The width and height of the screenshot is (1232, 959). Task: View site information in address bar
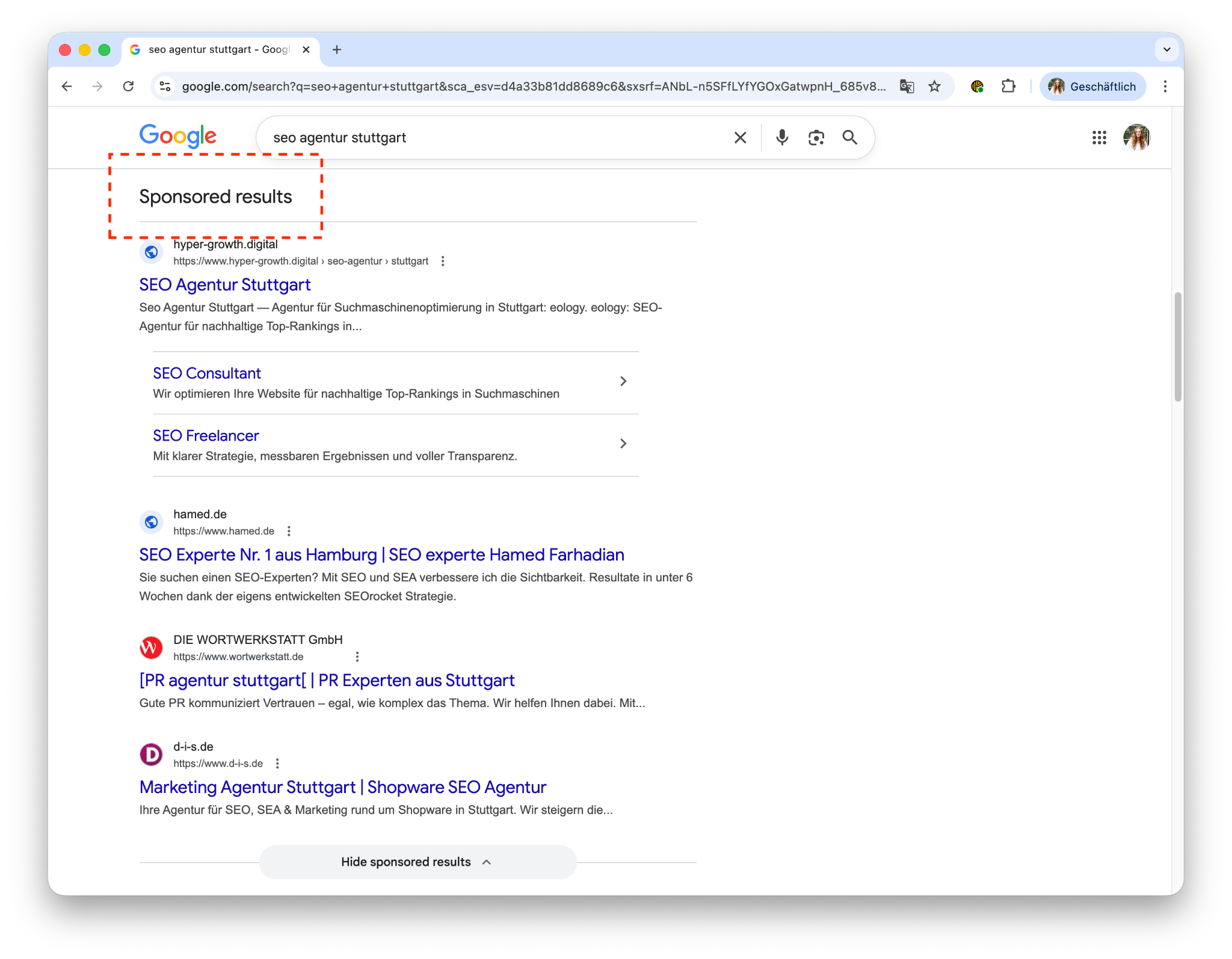(x=165, y=87)
